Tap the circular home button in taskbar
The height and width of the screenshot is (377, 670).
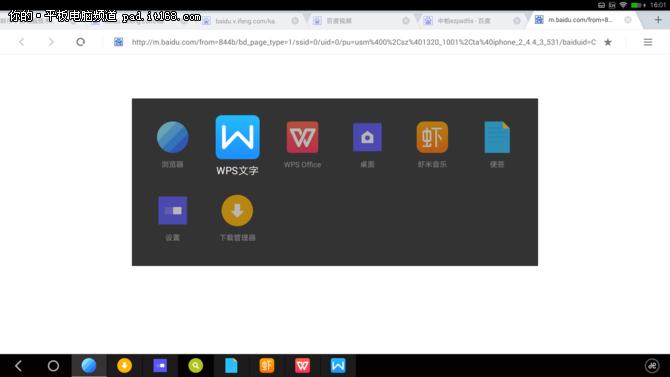53,366
